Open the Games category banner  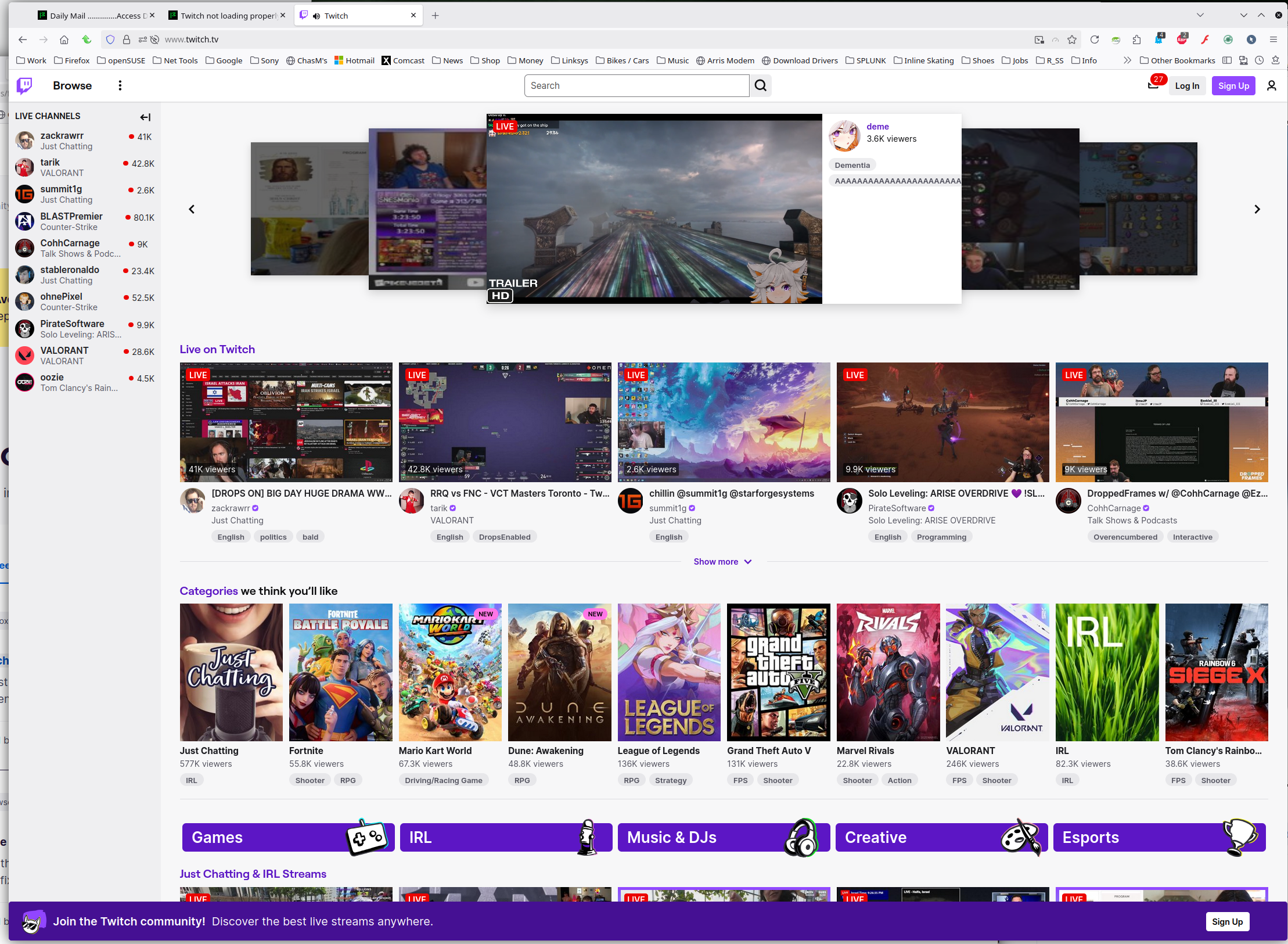click(288, 837)
